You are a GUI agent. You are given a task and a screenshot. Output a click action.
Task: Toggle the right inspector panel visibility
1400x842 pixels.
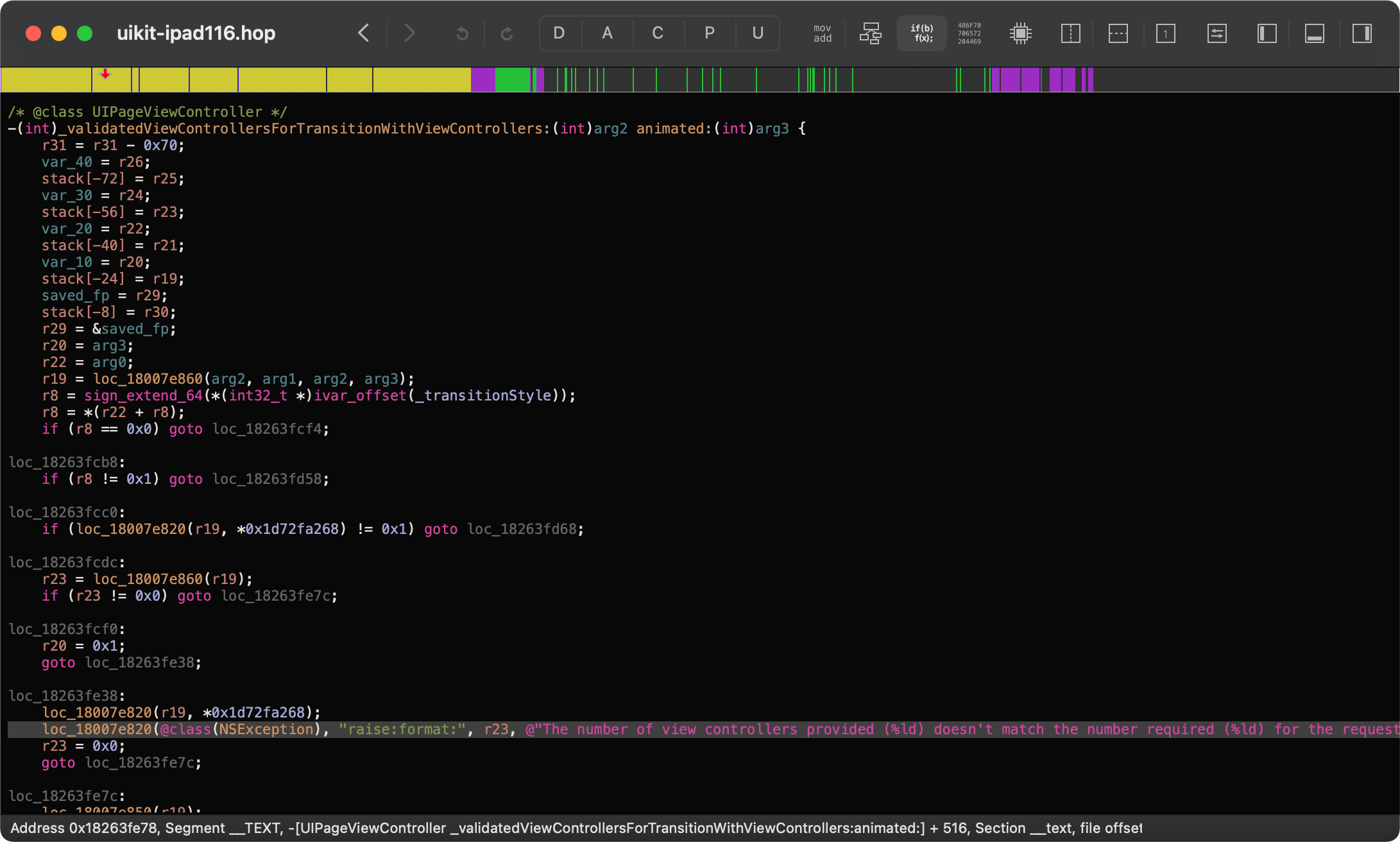1362,33
